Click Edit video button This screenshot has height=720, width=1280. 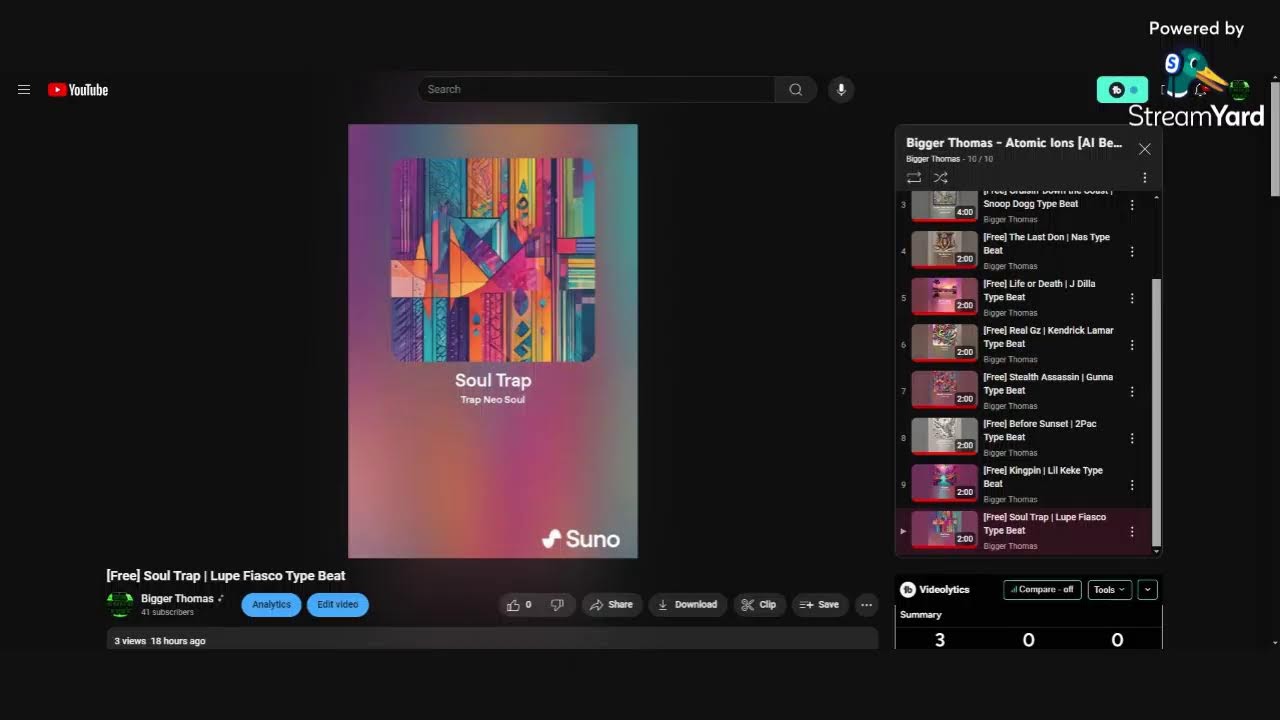(338, 604)
